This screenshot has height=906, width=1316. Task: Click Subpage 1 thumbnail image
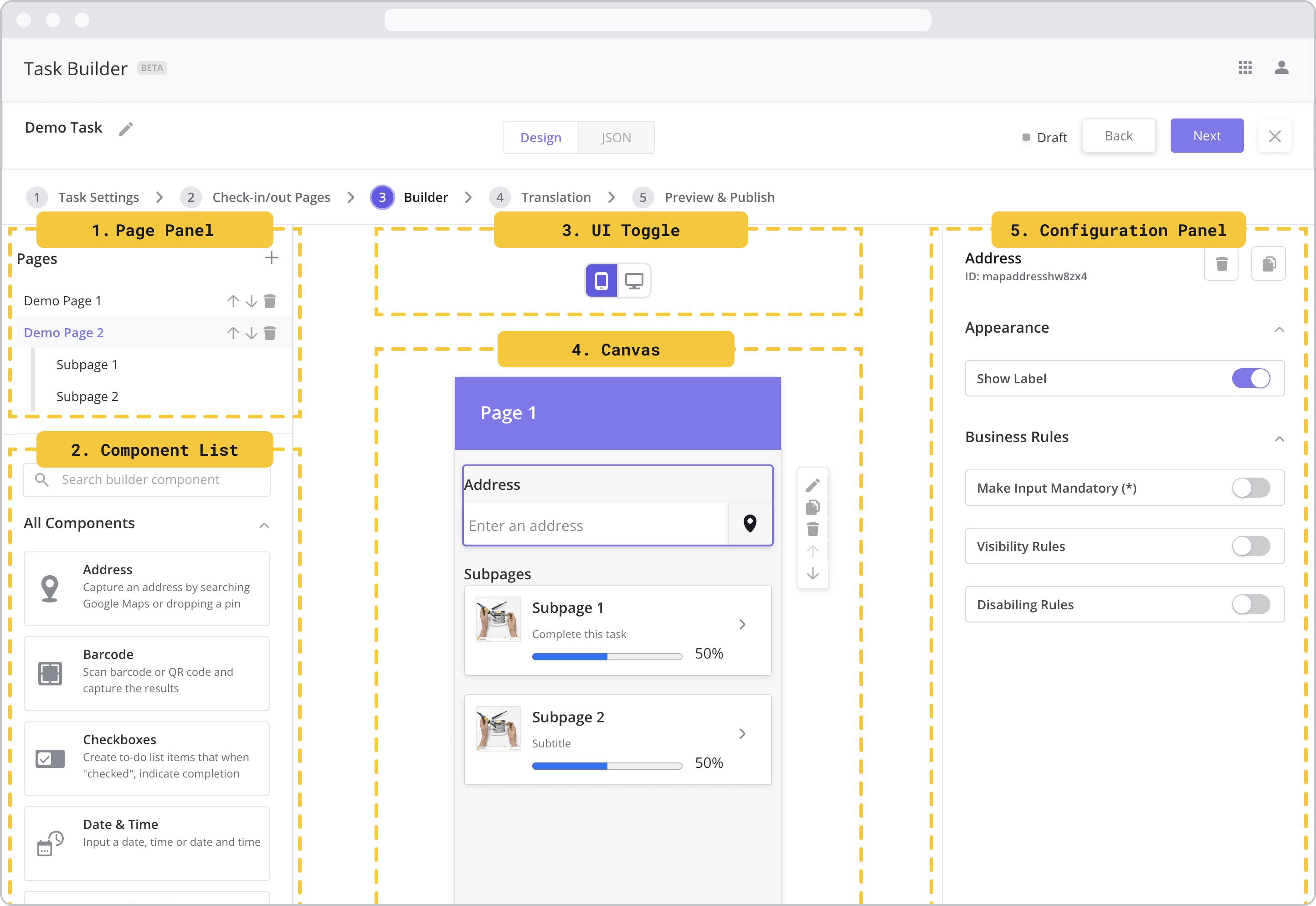pyautogui.click(x=498, y=619)
